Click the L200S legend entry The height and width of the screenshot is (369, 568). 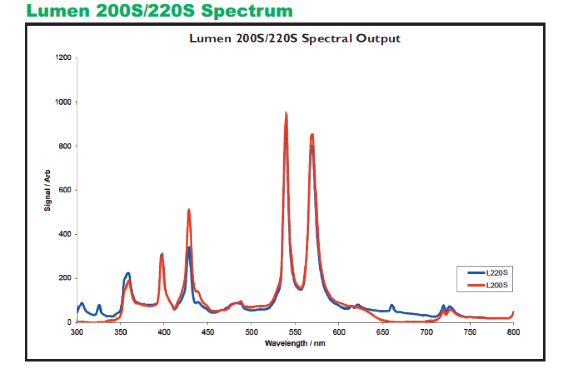pyautogui.click(x=488, y=285)
